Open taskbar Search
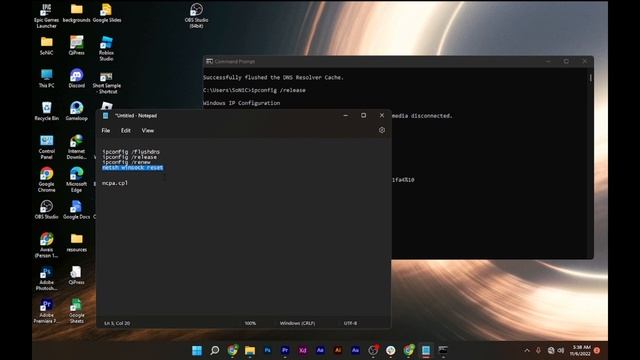 click(x=214, y=350)
